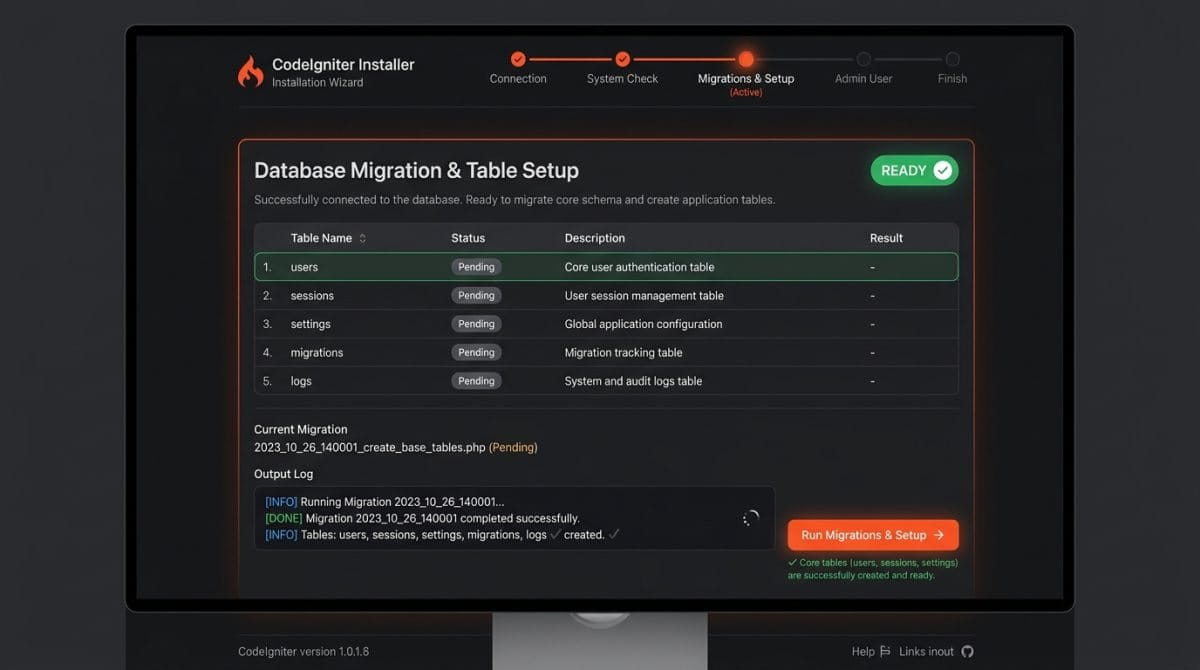Go to the Admin User step label
This screenshot has height=670, width=1200.
click(x=864, y=79)
